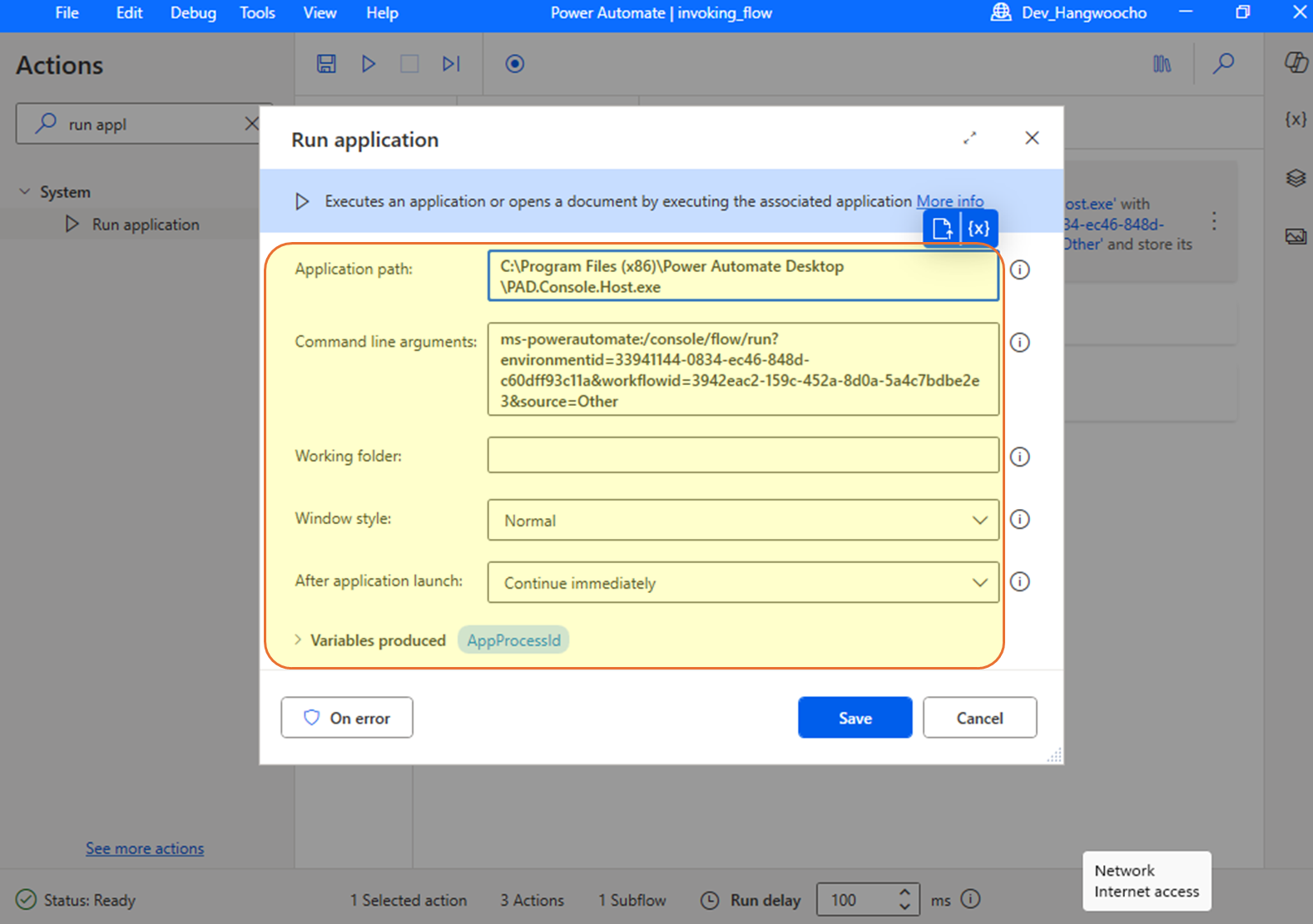Click the 1 Selected action label
Screen dimensions: 1313x924
coord(409,900)
